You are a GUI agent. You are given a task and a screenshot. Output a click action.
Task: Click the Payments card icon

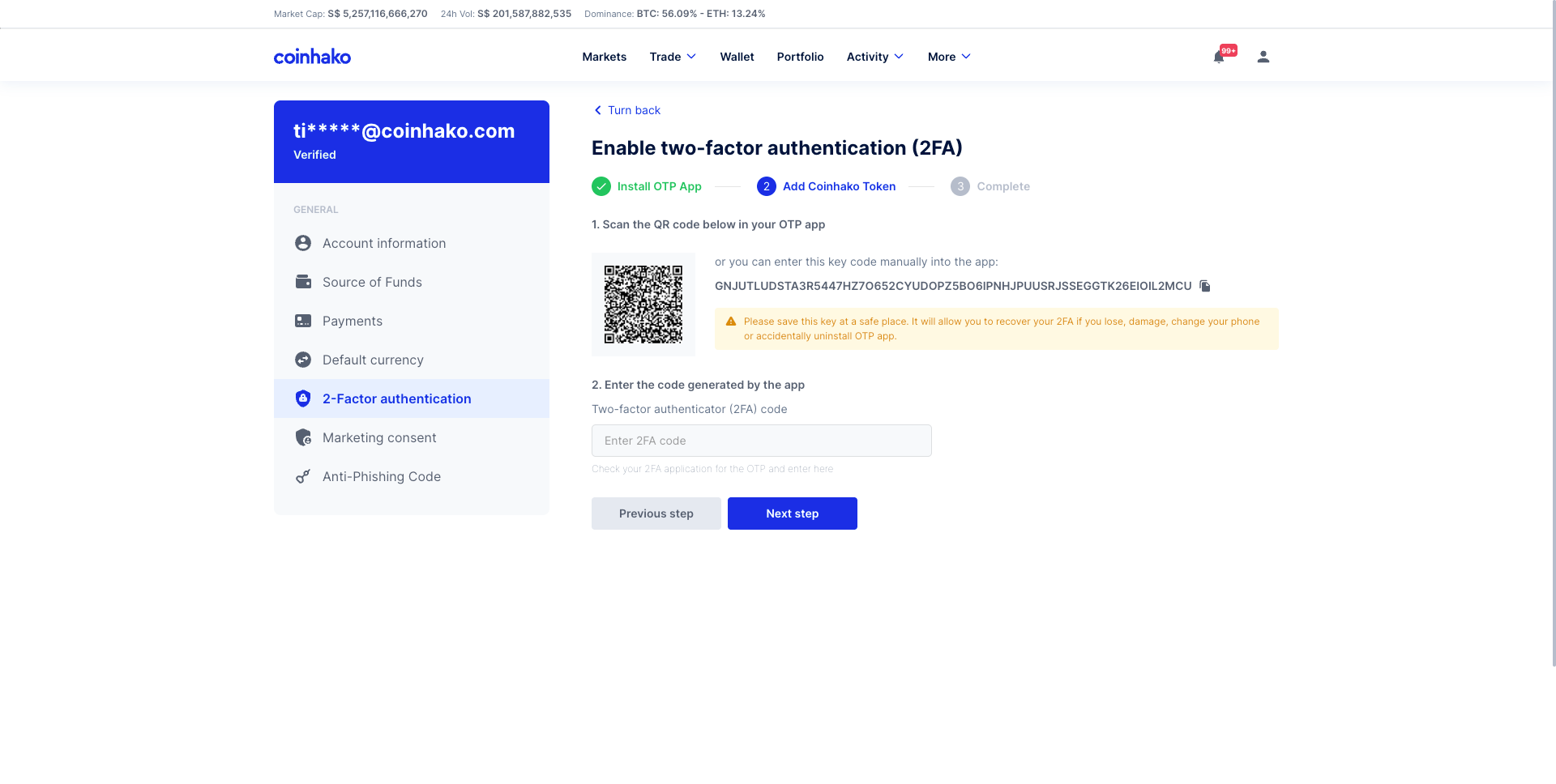click(x=303, y=321)
